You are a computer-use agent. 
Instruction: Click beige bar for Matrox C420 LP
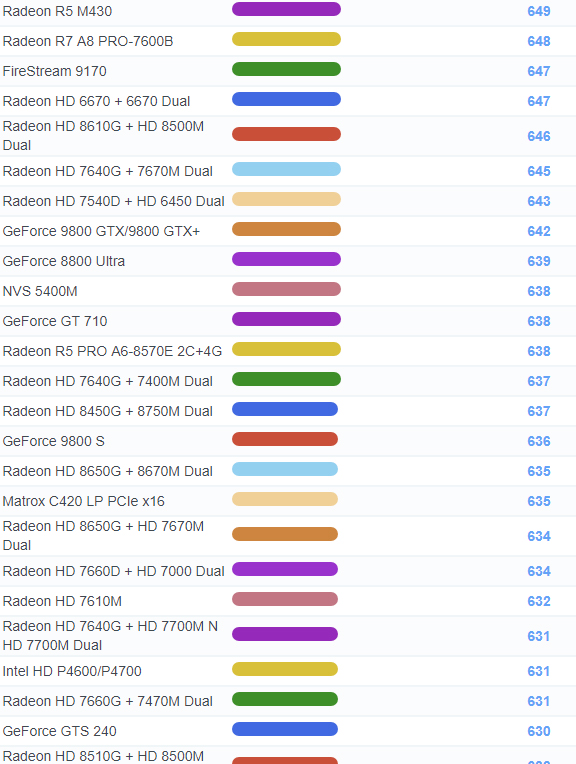pyautogui.click(x=285, y=499)
